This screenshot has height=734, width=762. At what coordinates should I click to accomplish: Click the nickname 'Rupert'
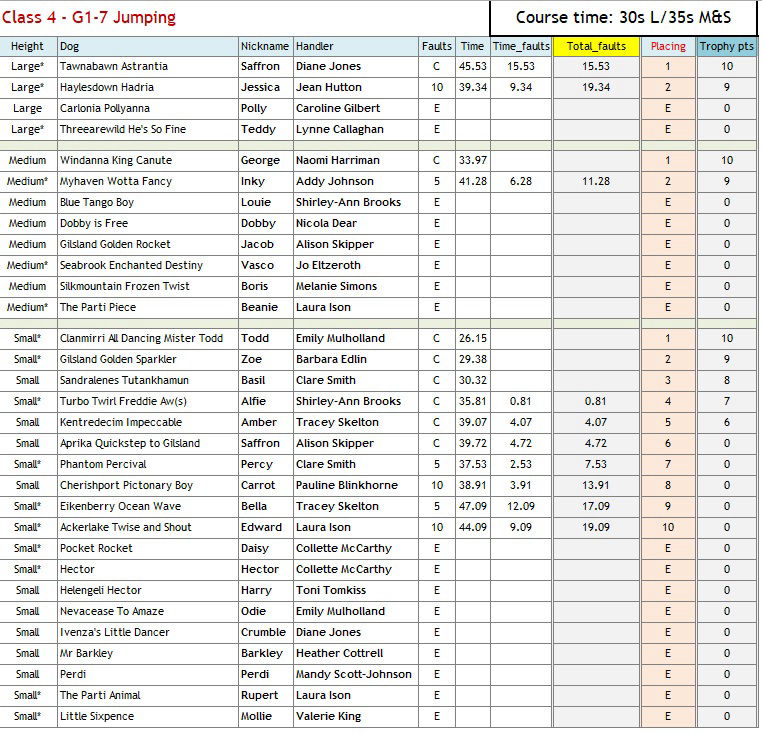260,696
